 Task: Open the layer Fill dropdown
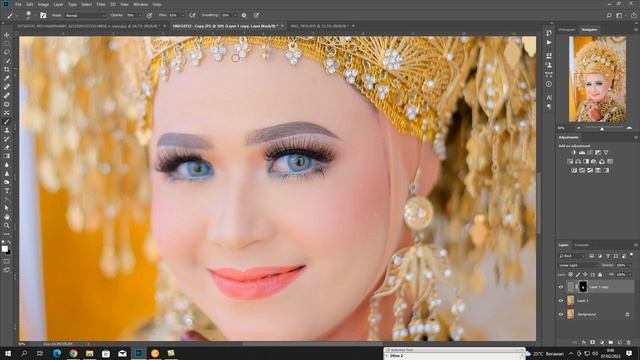click(629, 275)
